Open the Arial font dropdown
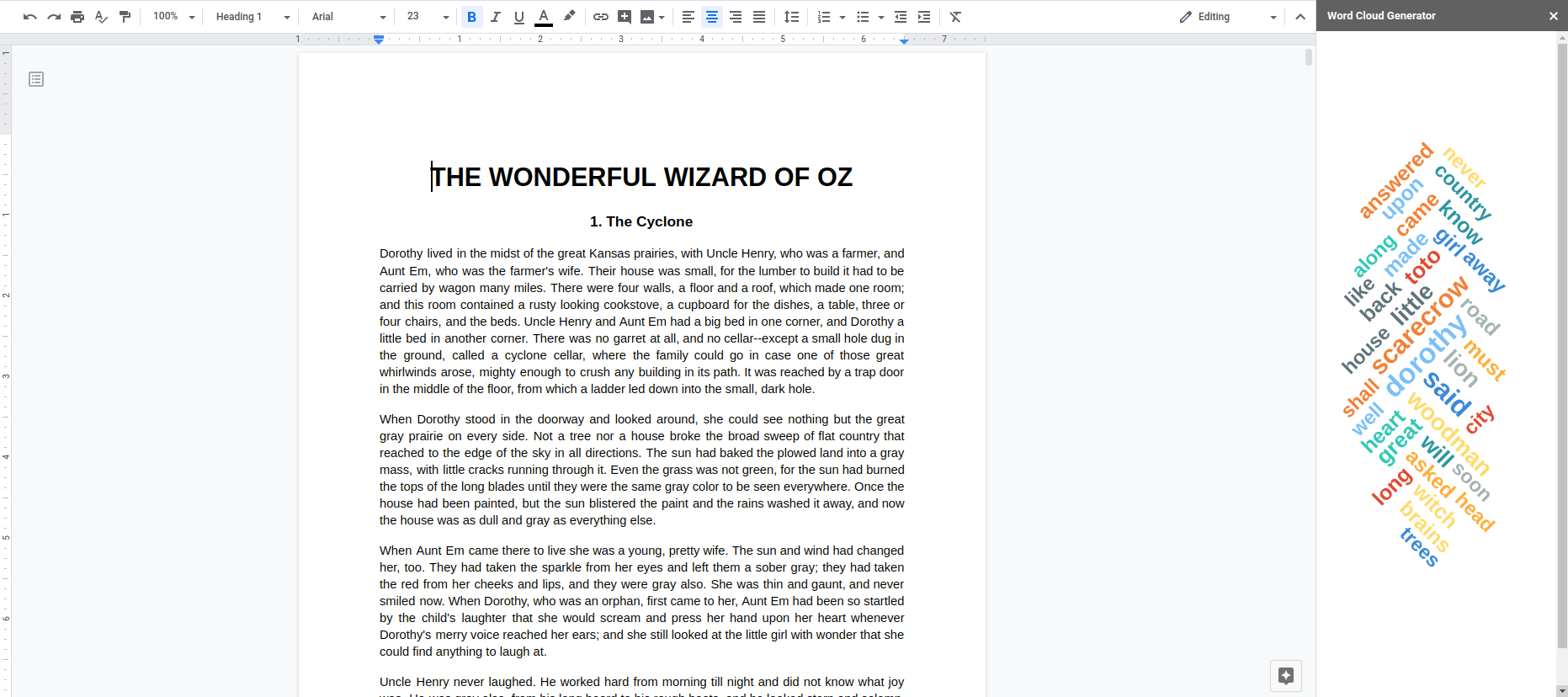 [348, 17]
